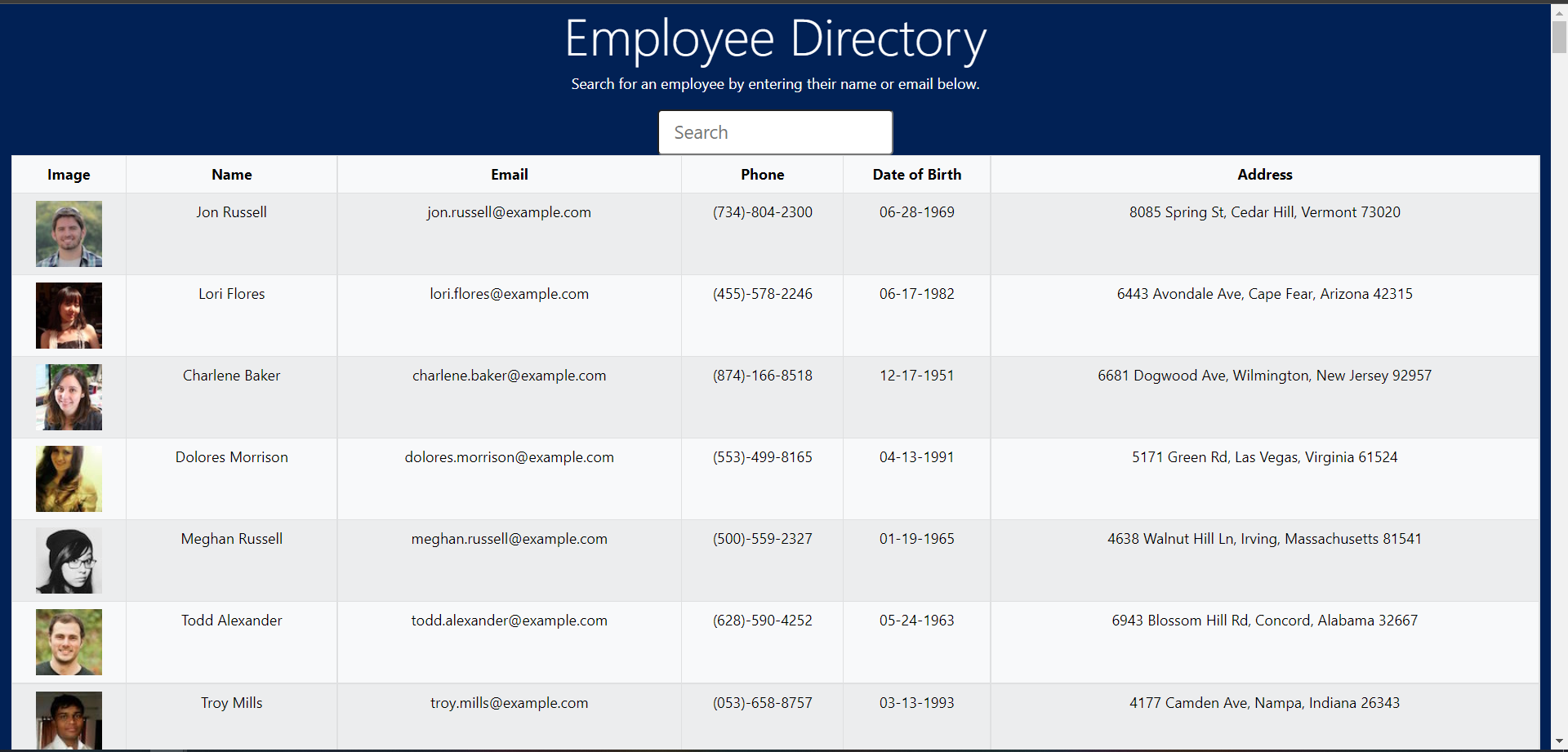Click birth date 06-17-1982
This screenshot has height=752, width=1568.
[x=917, y=294]
